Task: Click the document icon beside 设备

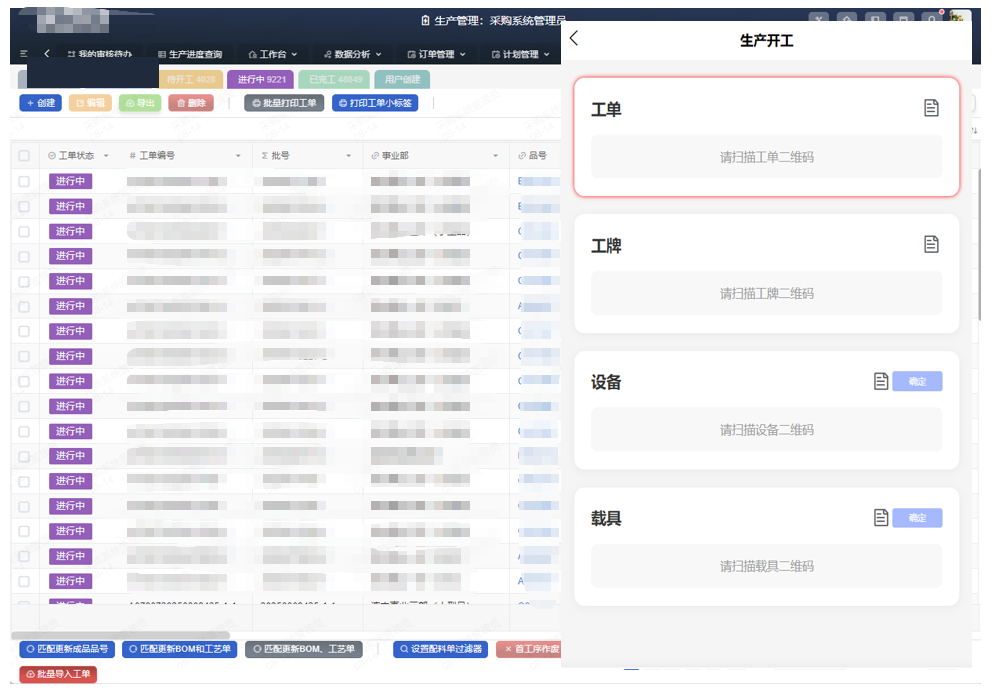Action: [x=881, y=381]
